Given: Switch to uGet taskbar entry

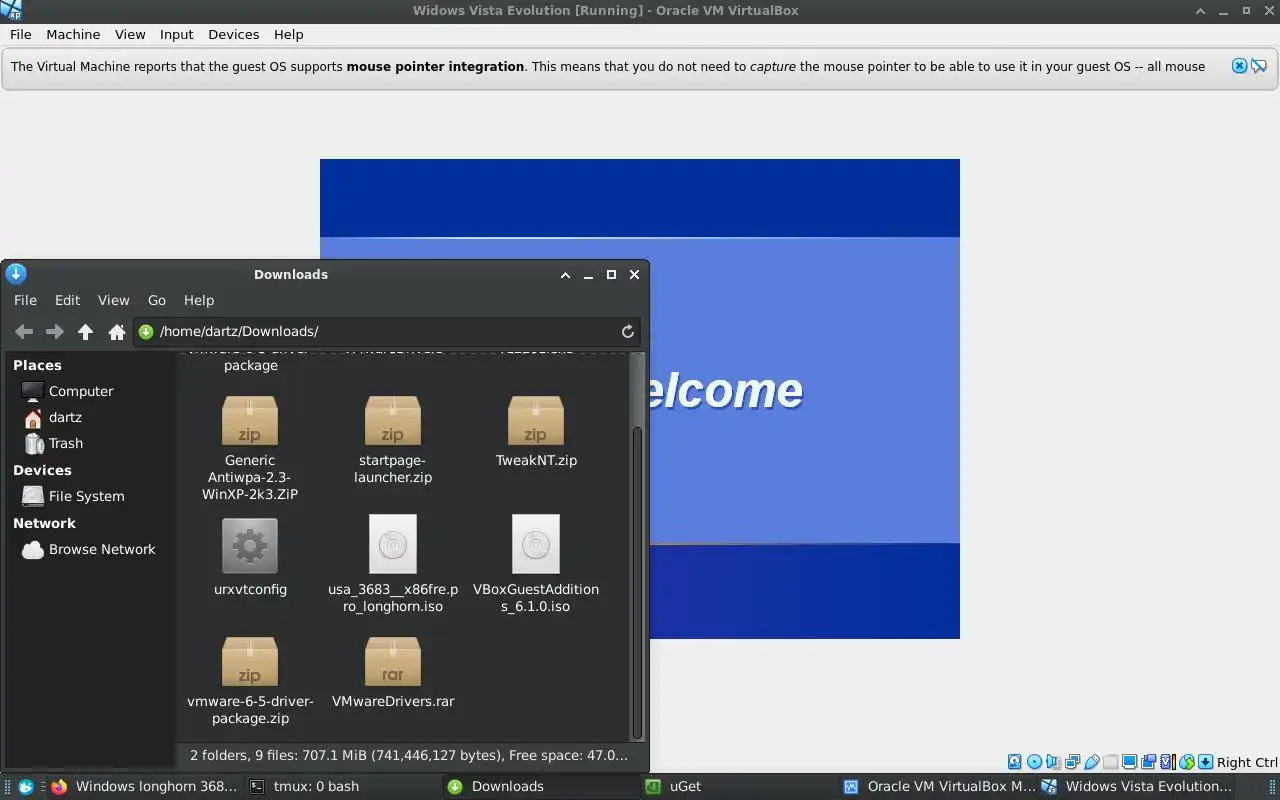Looking at the screenshot, I should (x=738, y=787).
